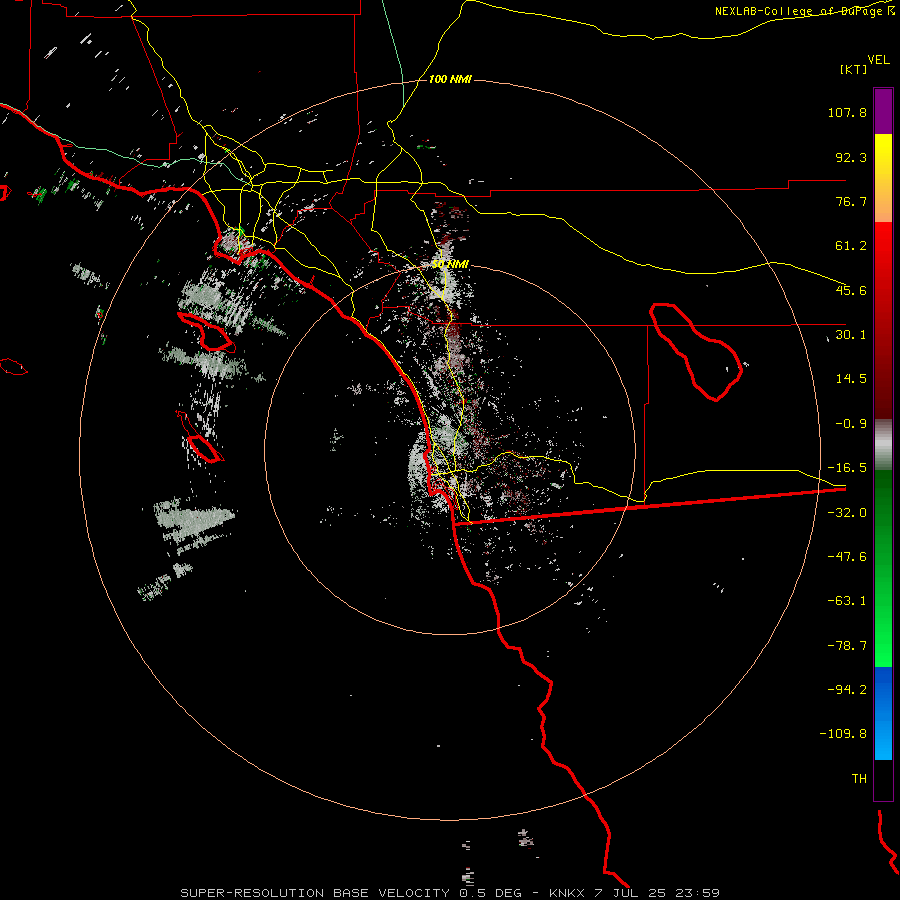900x900 pixels.
Task: Click the 30.1 velocity scale value
Action: (x=851, y=335)
